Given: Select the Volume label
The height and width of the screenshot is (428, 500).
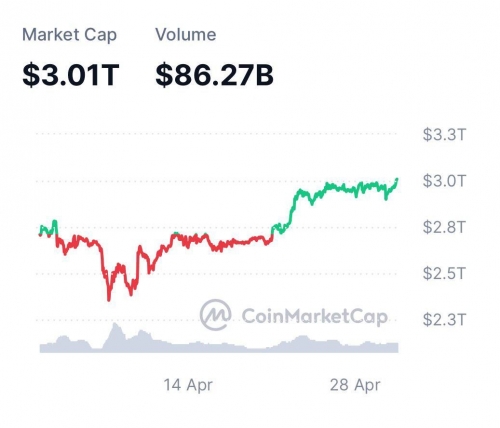Looking at the screenshot, I should pos(186,35).
